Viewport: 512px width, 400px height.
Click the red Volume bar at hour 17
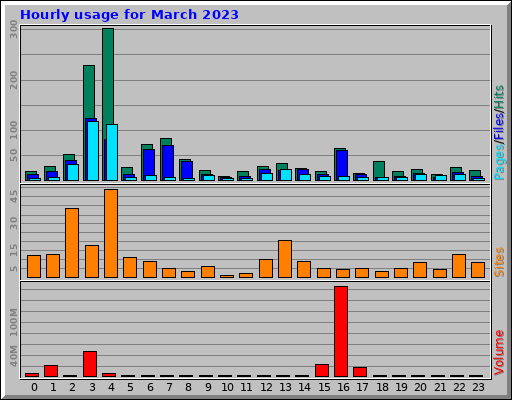360,372
